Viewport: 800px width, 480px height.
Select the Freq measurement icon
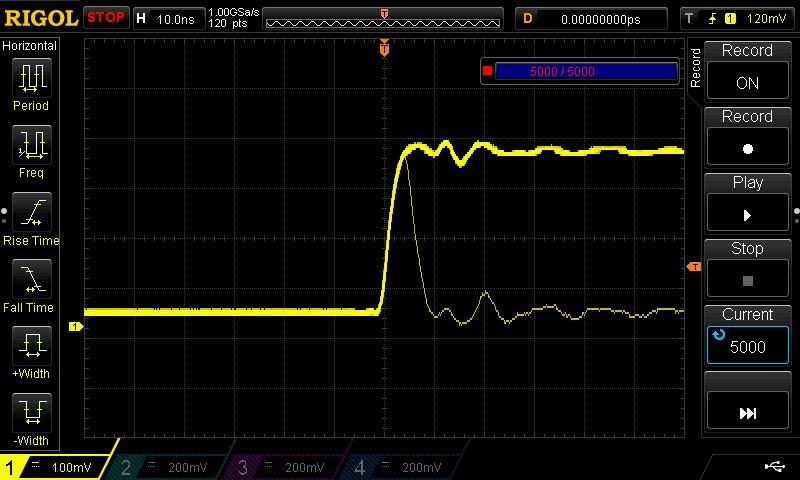(31, 145)
